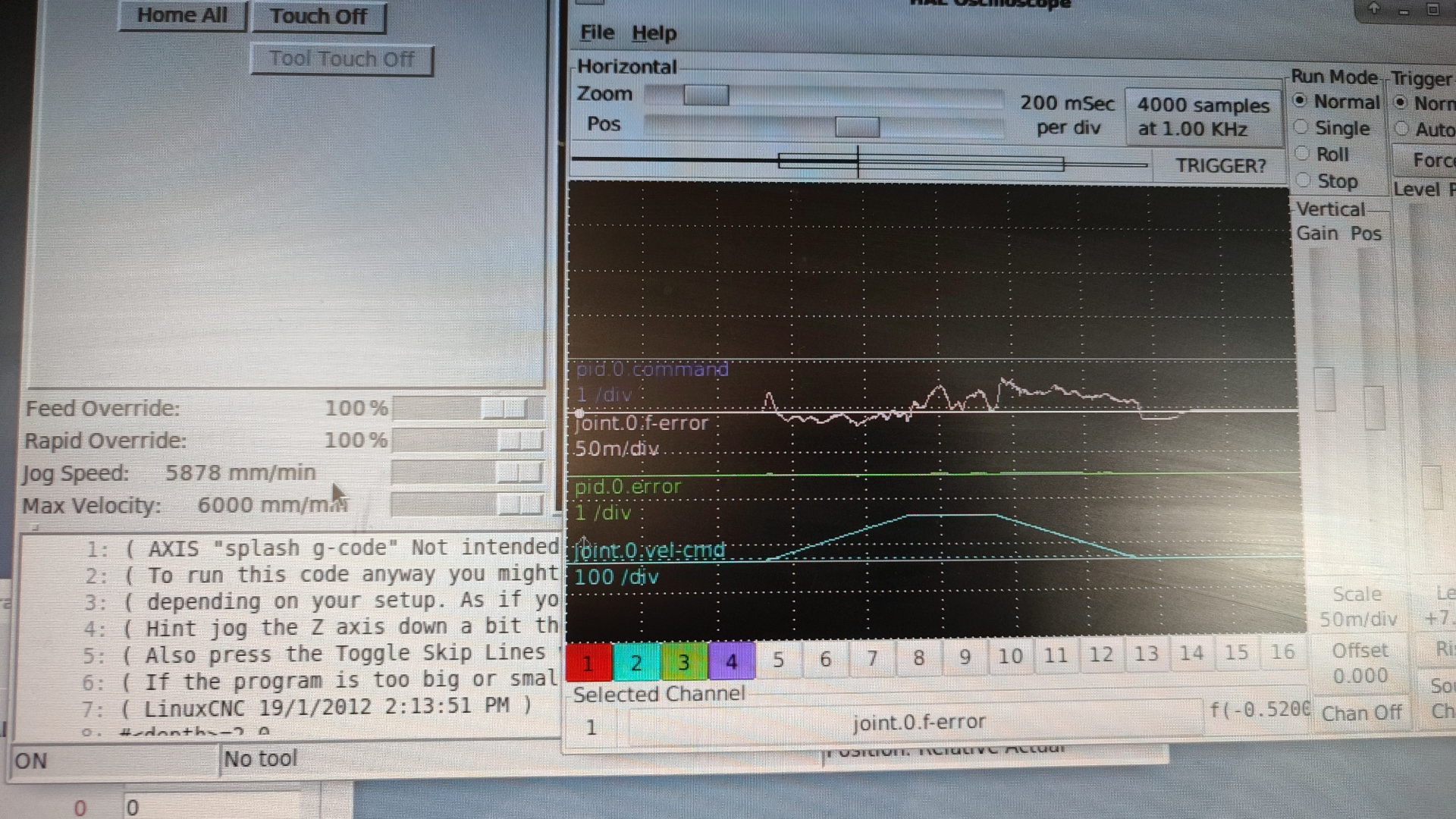Click the Feed Override slider
This screenshot has height=819, width=1456.
click(504, 409)
